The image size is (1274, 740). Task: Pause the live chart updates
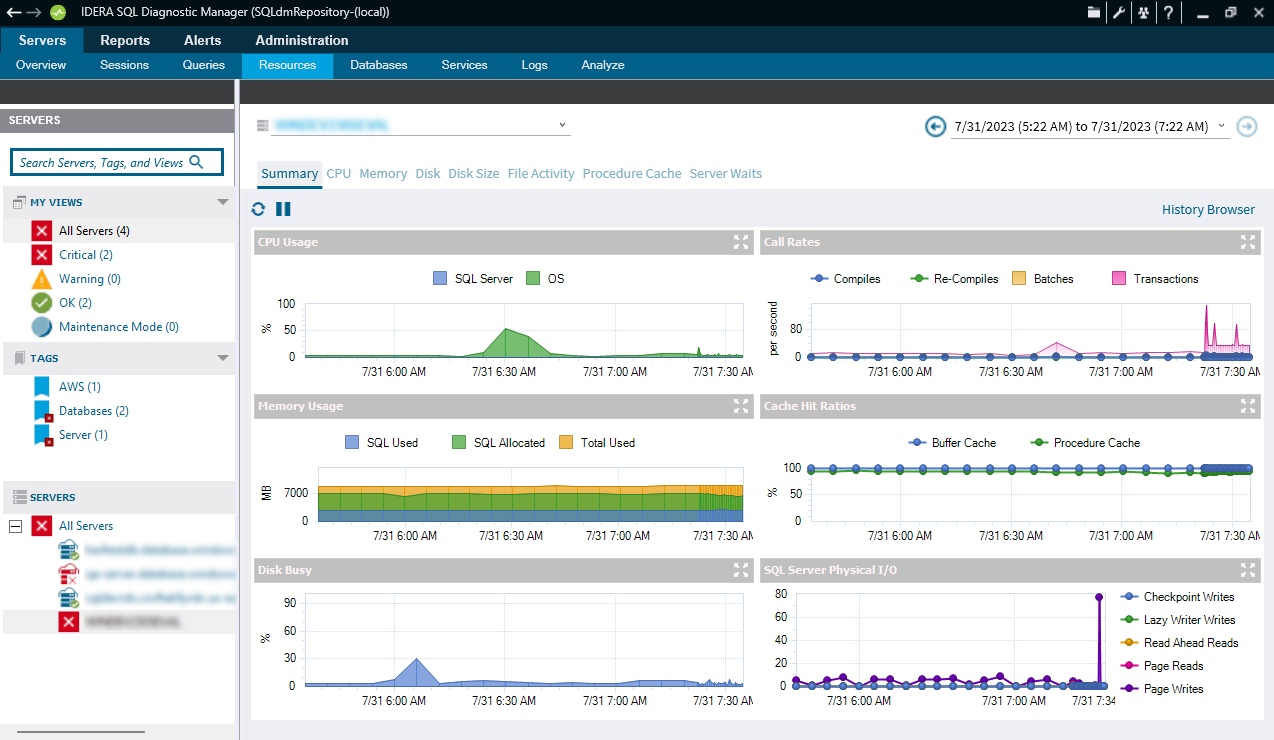click(x=283, y=209)
